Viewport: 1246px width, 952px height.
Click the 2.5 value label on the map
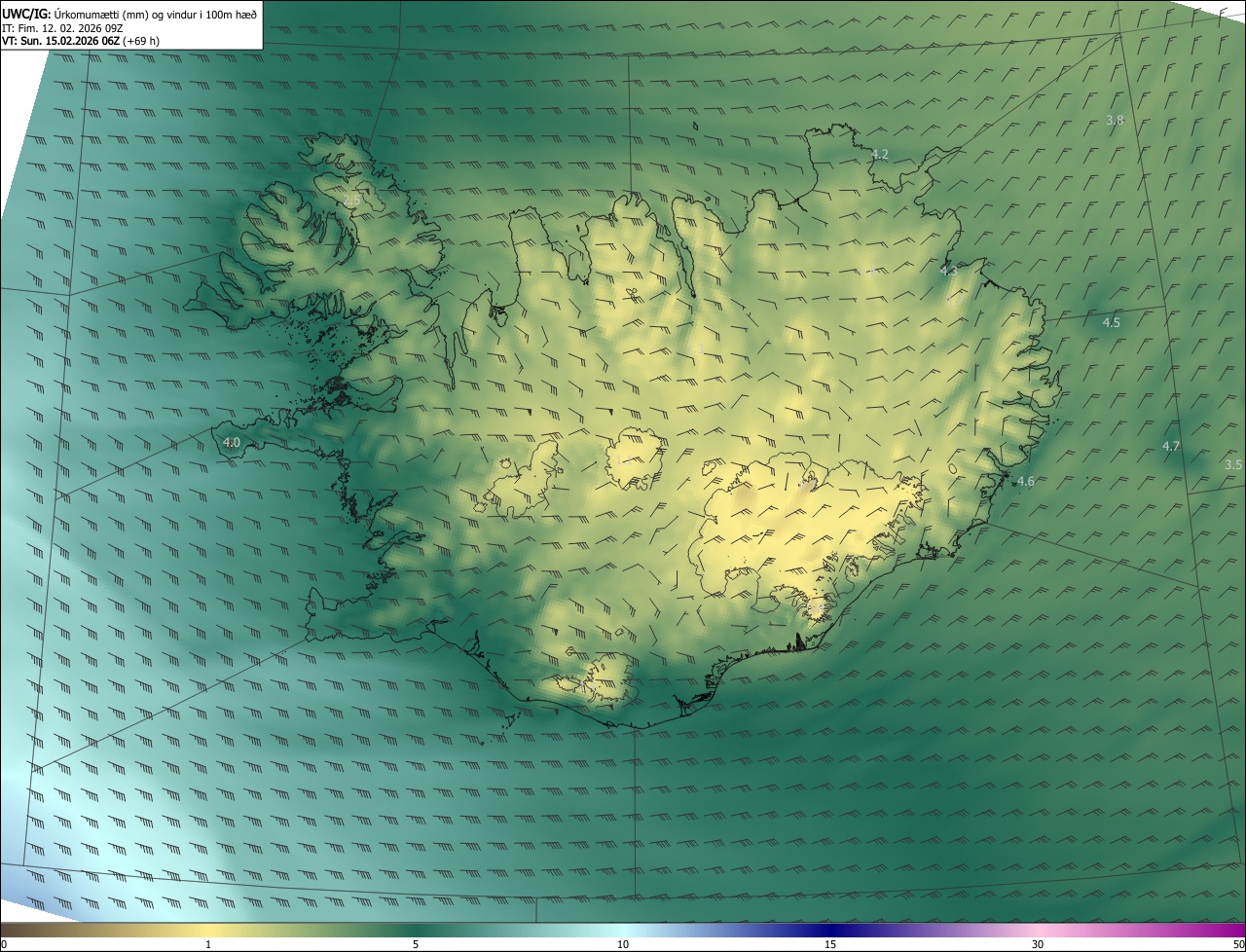click(352, 200)
